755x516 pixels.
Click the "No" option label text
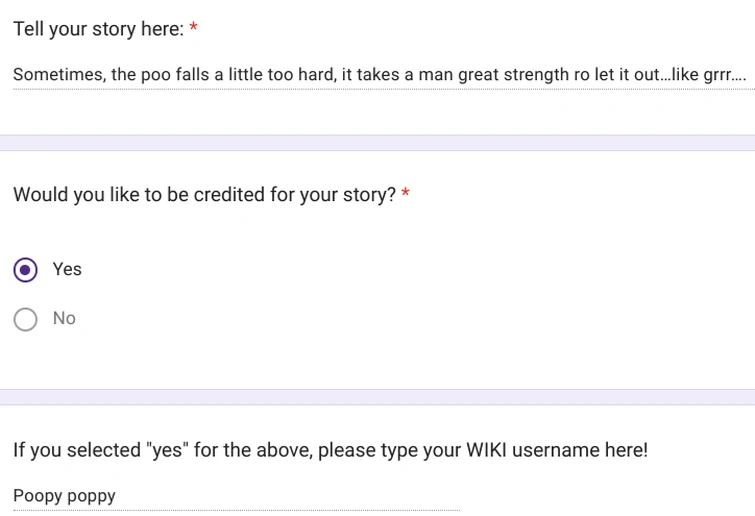[x=64, y=319]
